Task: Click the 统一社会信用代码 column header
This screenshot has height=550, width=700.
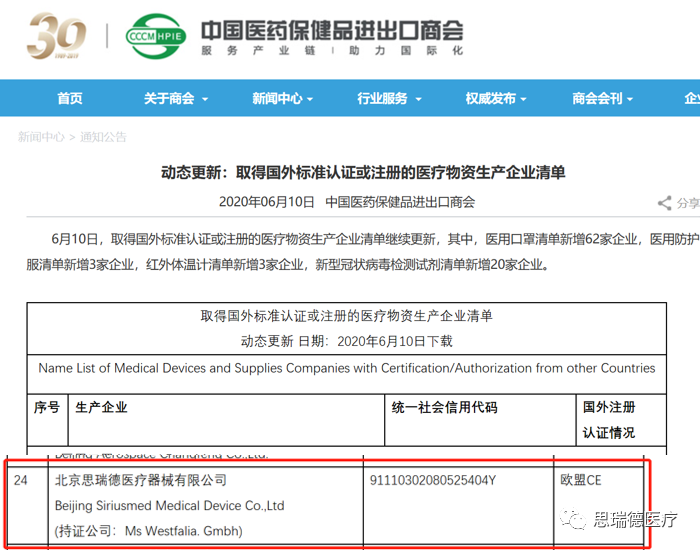Action: [x=444, y=407]
